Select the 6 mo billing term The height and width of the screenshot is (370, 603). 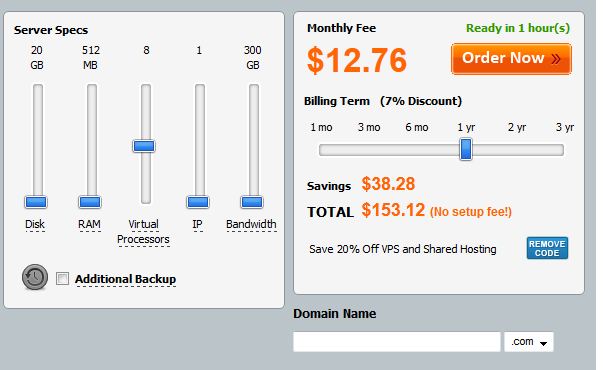coord(417,127)
